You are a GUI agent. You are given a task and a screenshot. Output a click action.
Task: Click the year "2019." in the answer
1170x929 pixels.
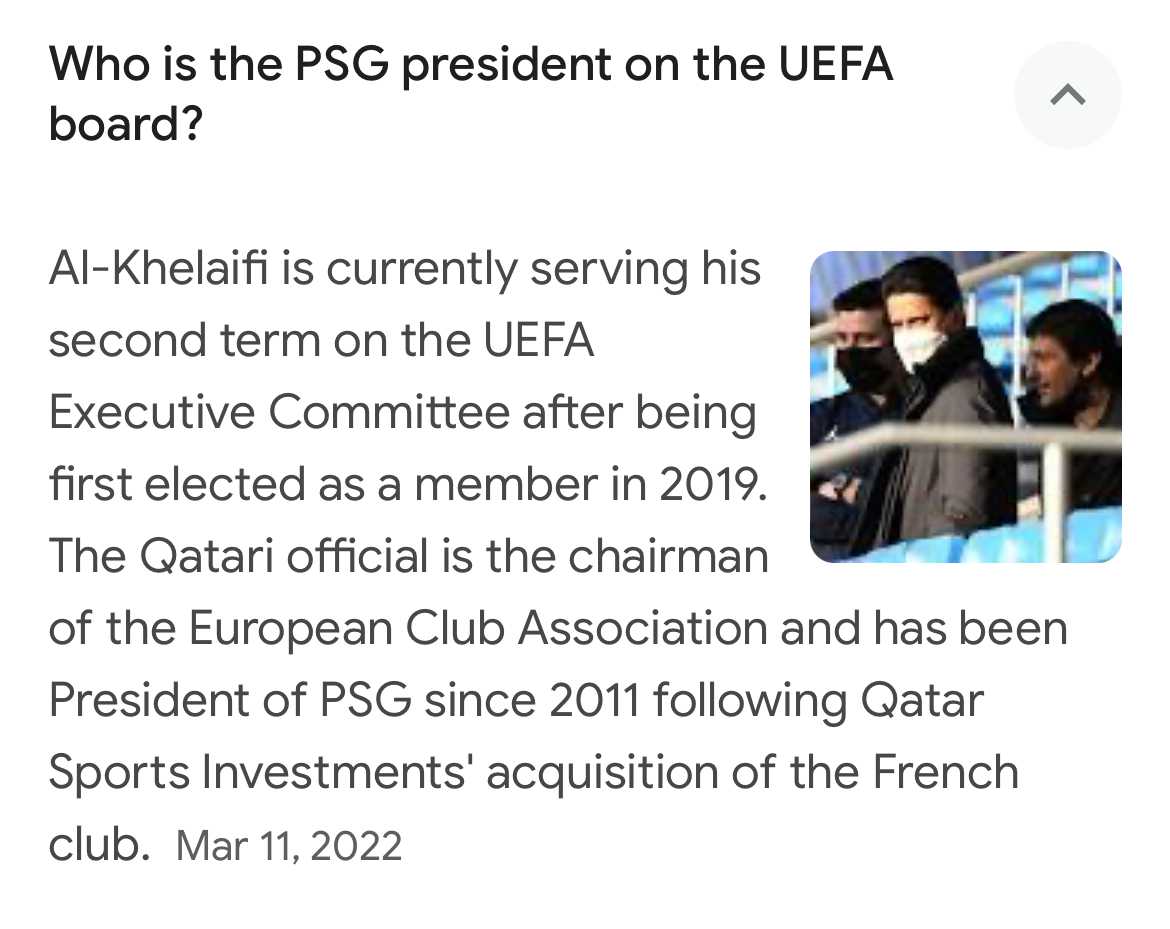[713, 484]
